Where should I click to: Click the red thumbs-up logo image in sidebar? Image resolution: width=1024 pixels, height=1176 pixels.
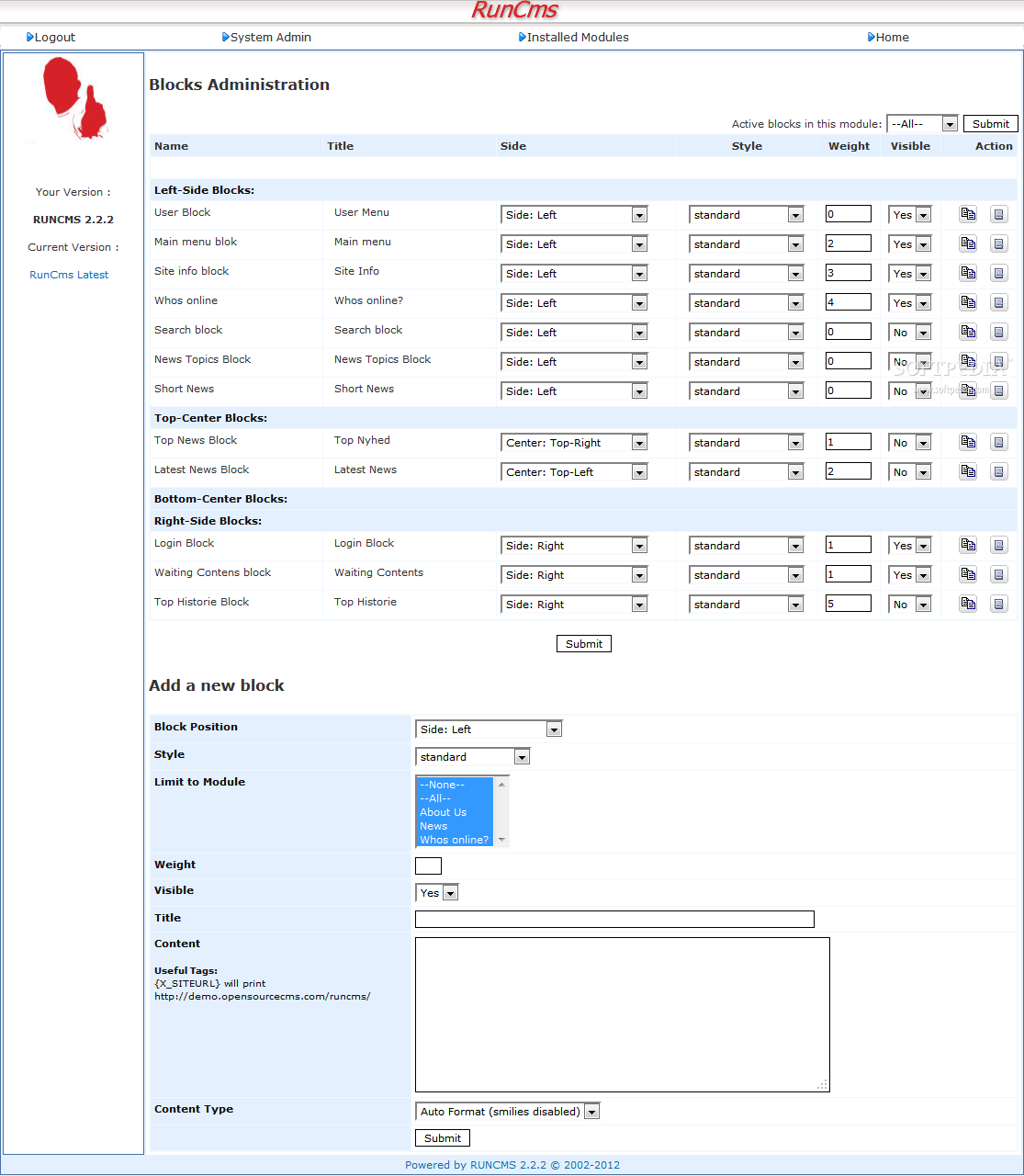(x=74, y=97)
